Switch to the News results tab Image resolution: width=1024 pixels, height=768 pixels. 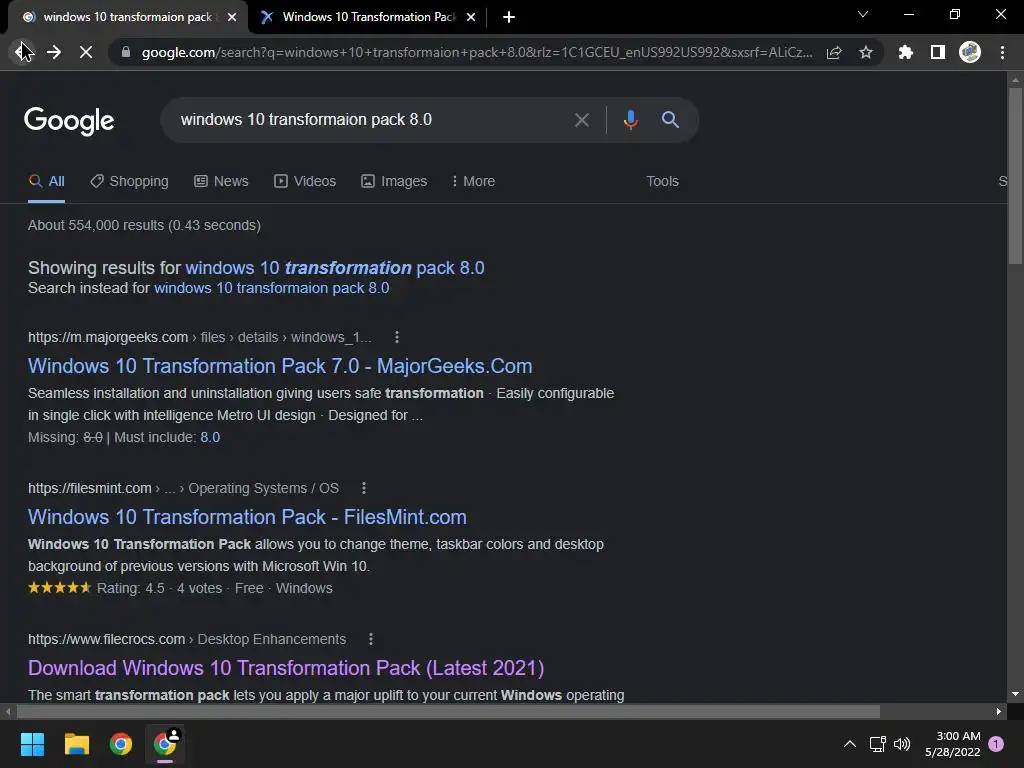221,181
